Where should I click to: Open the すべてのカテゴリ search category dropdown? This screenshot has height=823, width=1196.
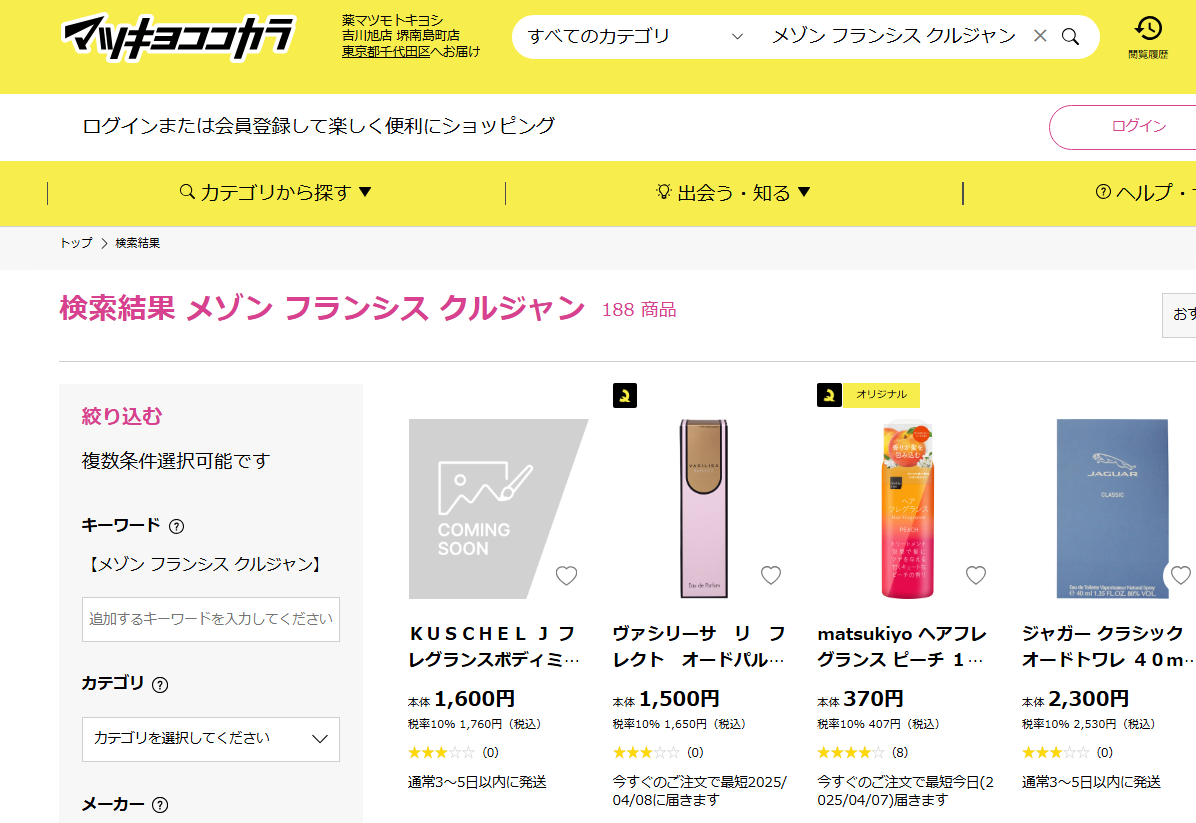coord(635,36)
